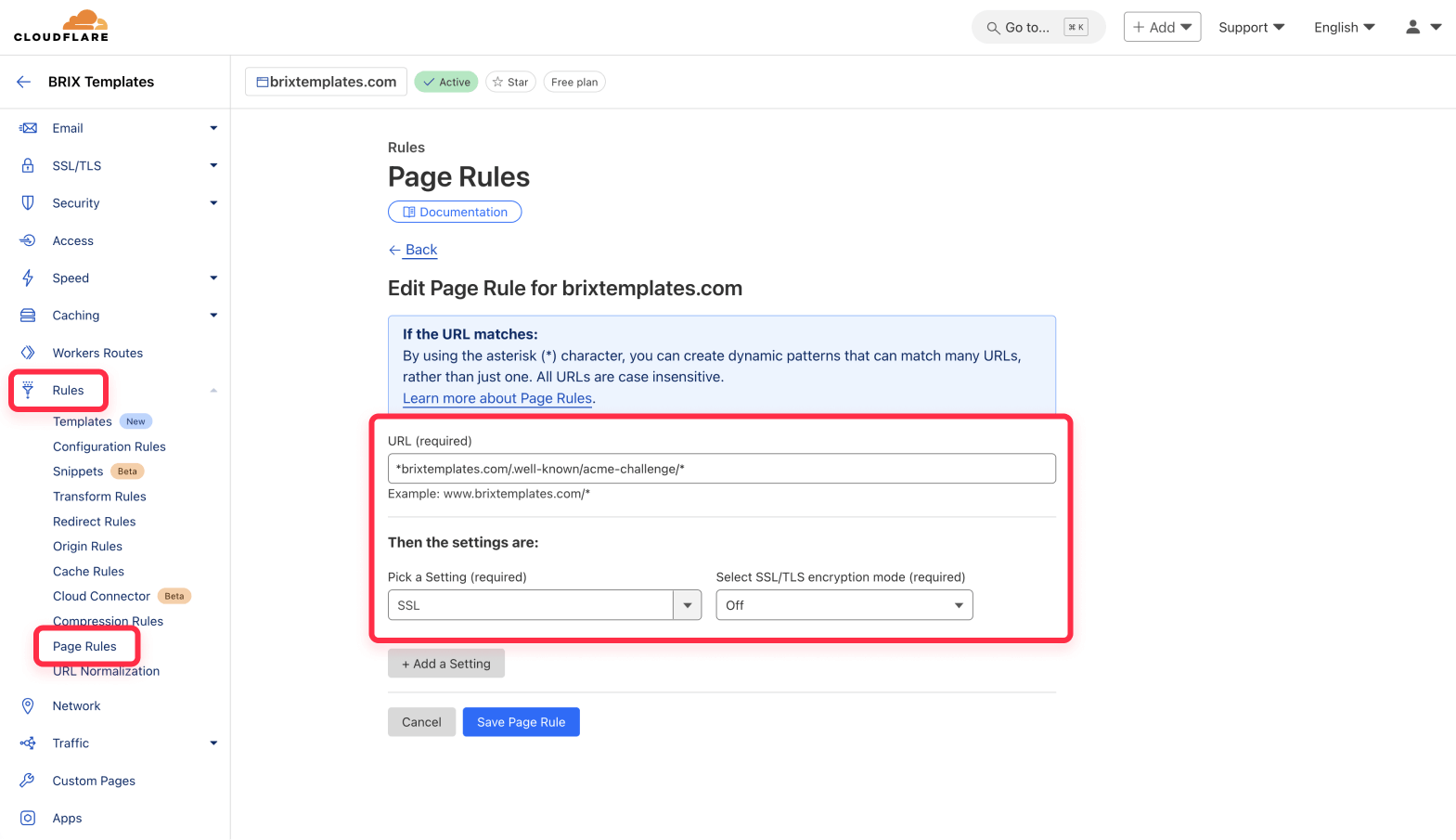Expand the Caching section arrow

point(213,316)
